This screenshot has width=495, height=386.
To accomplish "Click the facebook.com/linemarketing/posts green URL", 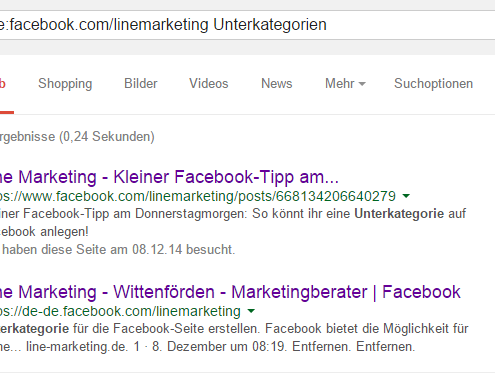I will [198, 196].
